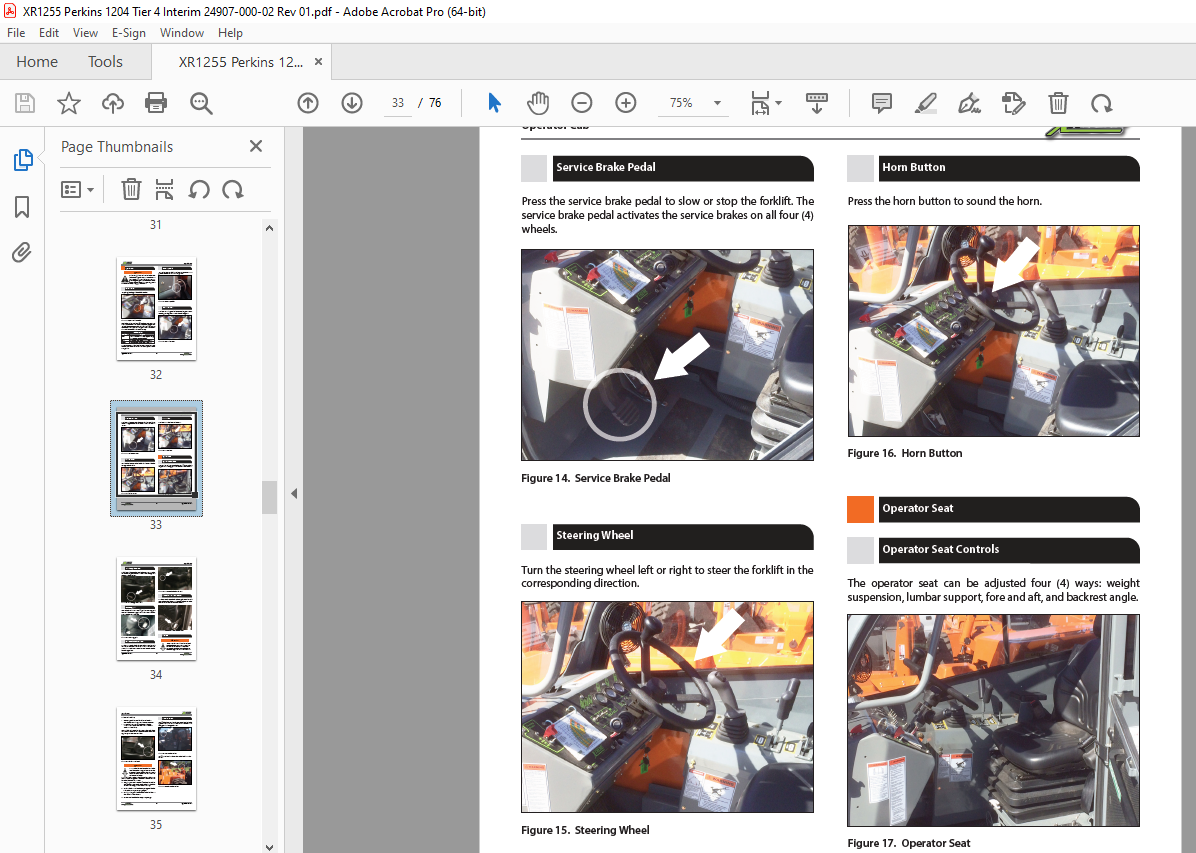The width and height of the screenshot is (1196, 853).
Task: Click the Figure 17 Operator Seat caption
Action: (908, 843)
